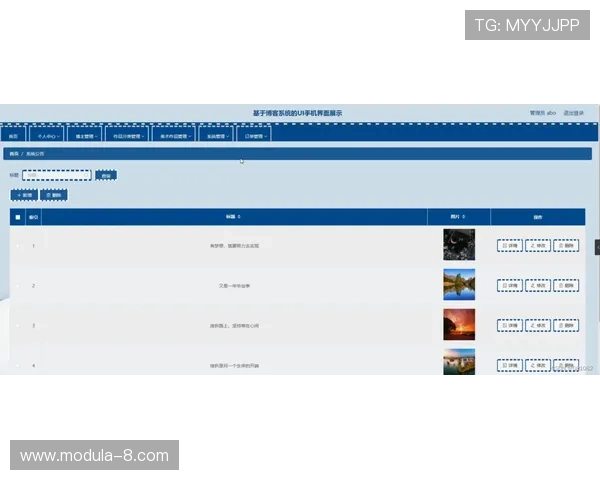The height and width of the screenshot is (480, 600).
Task: Click the 新增 add button above the table
Action: [x=24, y=195]
